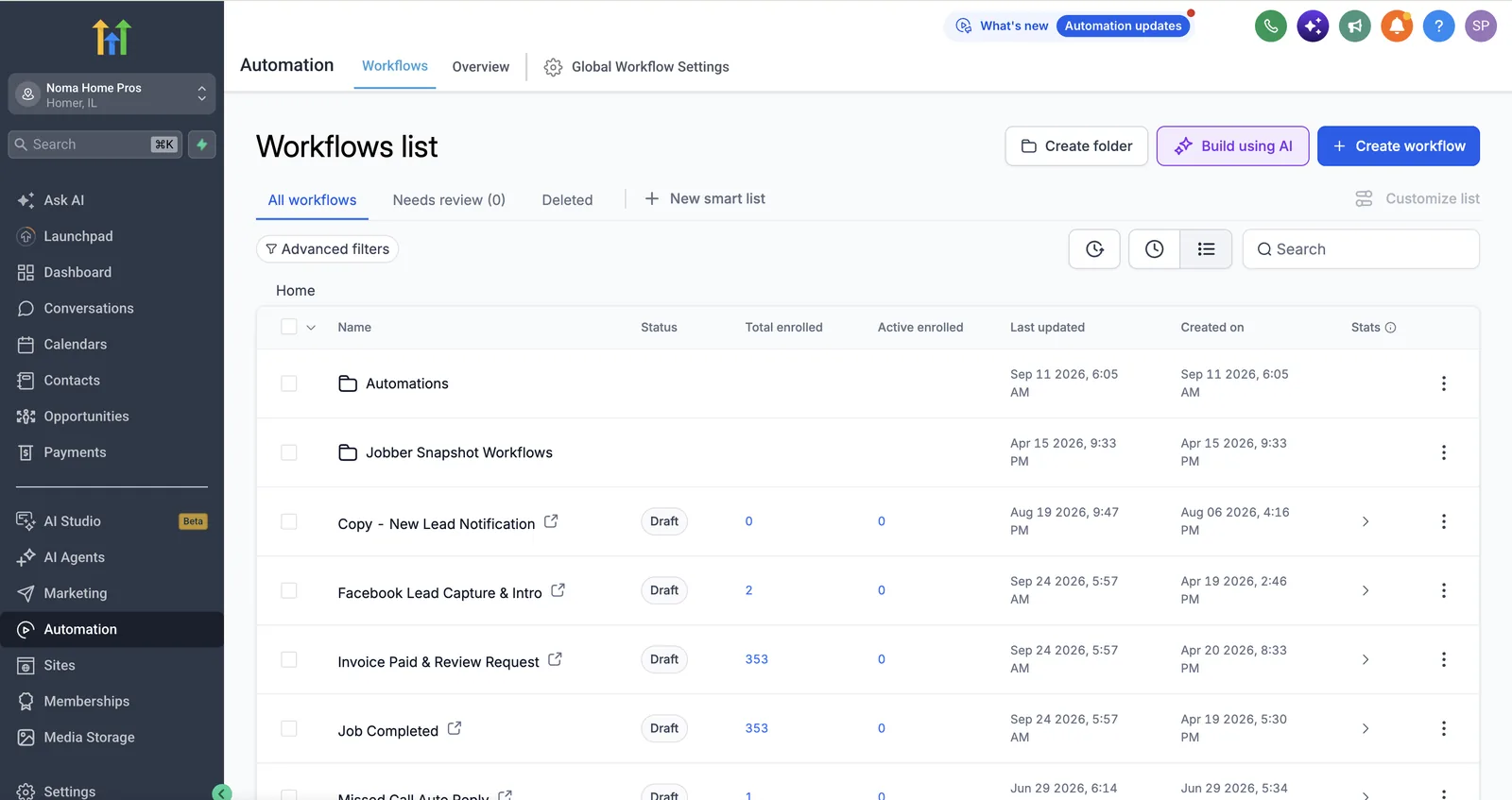Open external link icon for Facebook Lead Capture & Intro
This screenshot has height=800, width=1512.
(558, 590)
